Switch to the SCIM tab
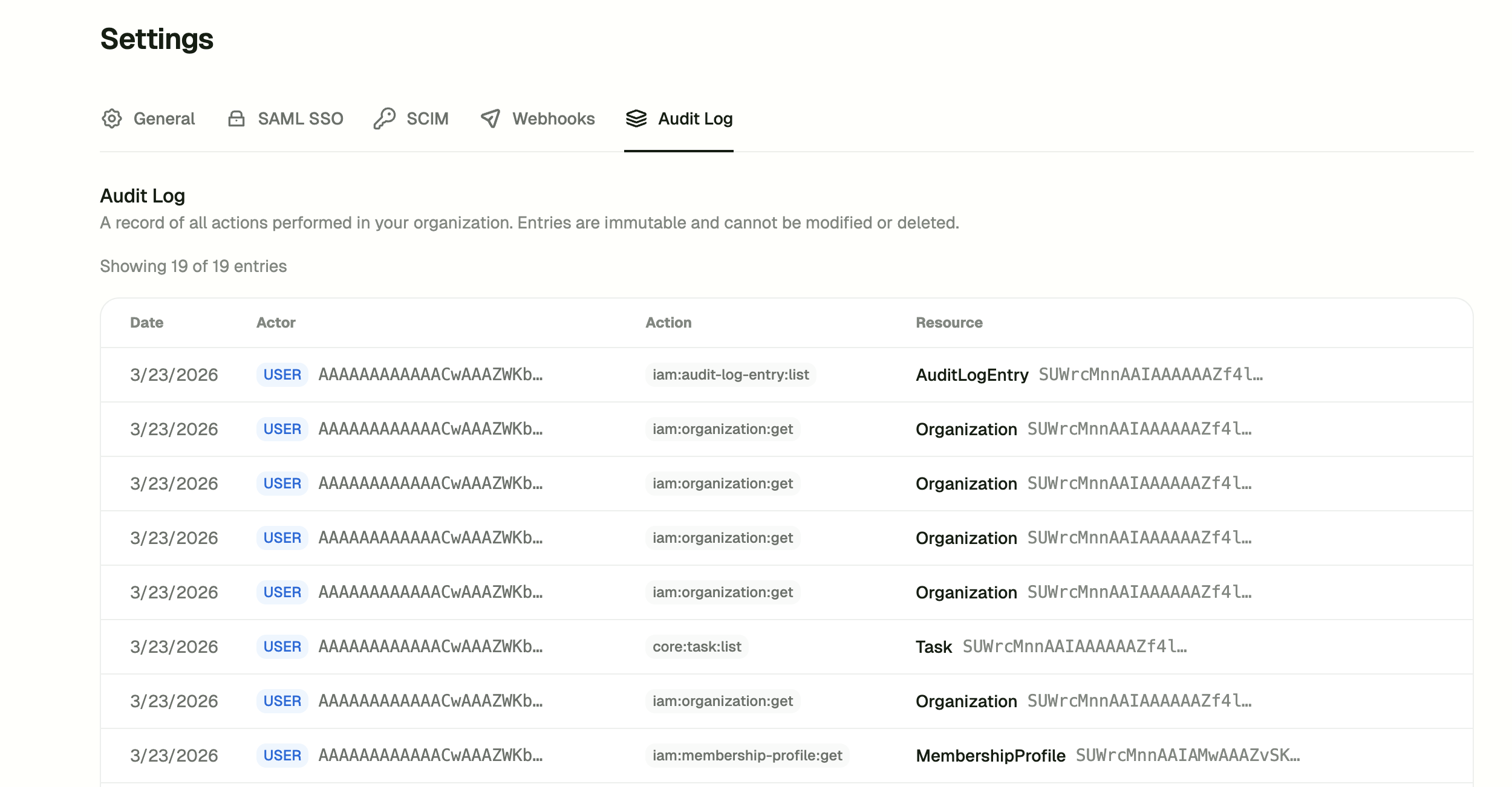 click(x=426, y=118)
